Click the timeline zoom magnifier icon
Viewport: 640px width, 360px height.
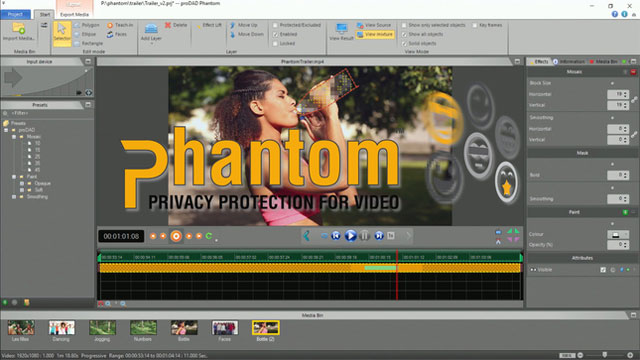108,304
